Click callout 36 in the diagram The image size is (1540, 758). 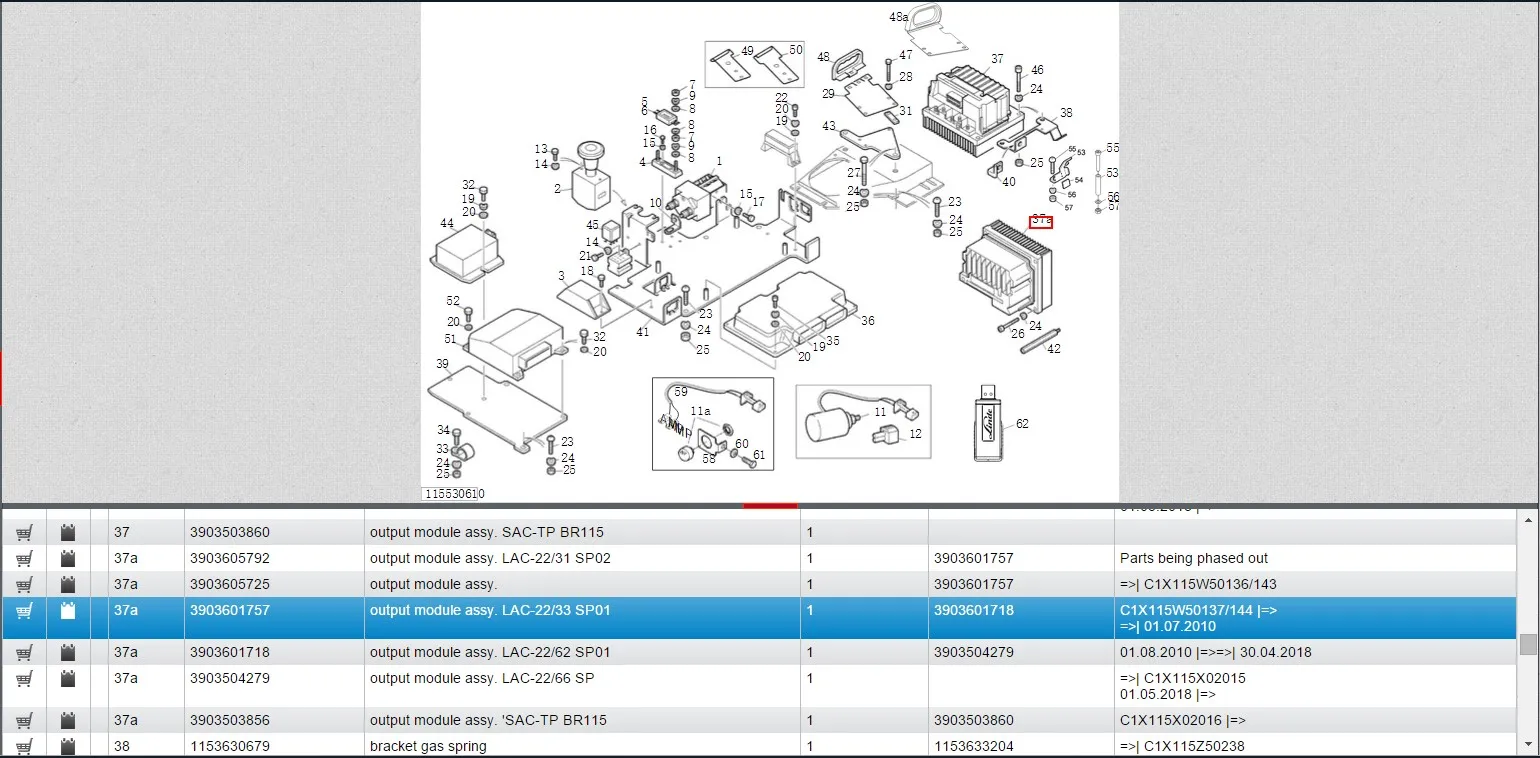click(868, 321)
